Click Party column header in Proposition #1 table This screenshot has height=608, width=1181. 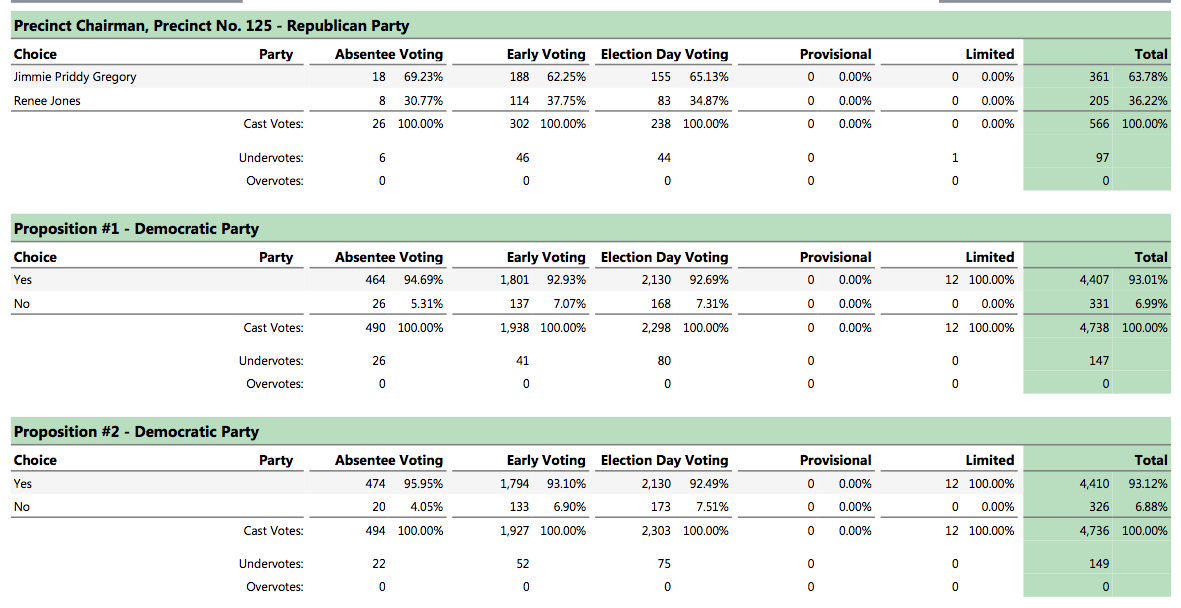click(x=276, y=257)
